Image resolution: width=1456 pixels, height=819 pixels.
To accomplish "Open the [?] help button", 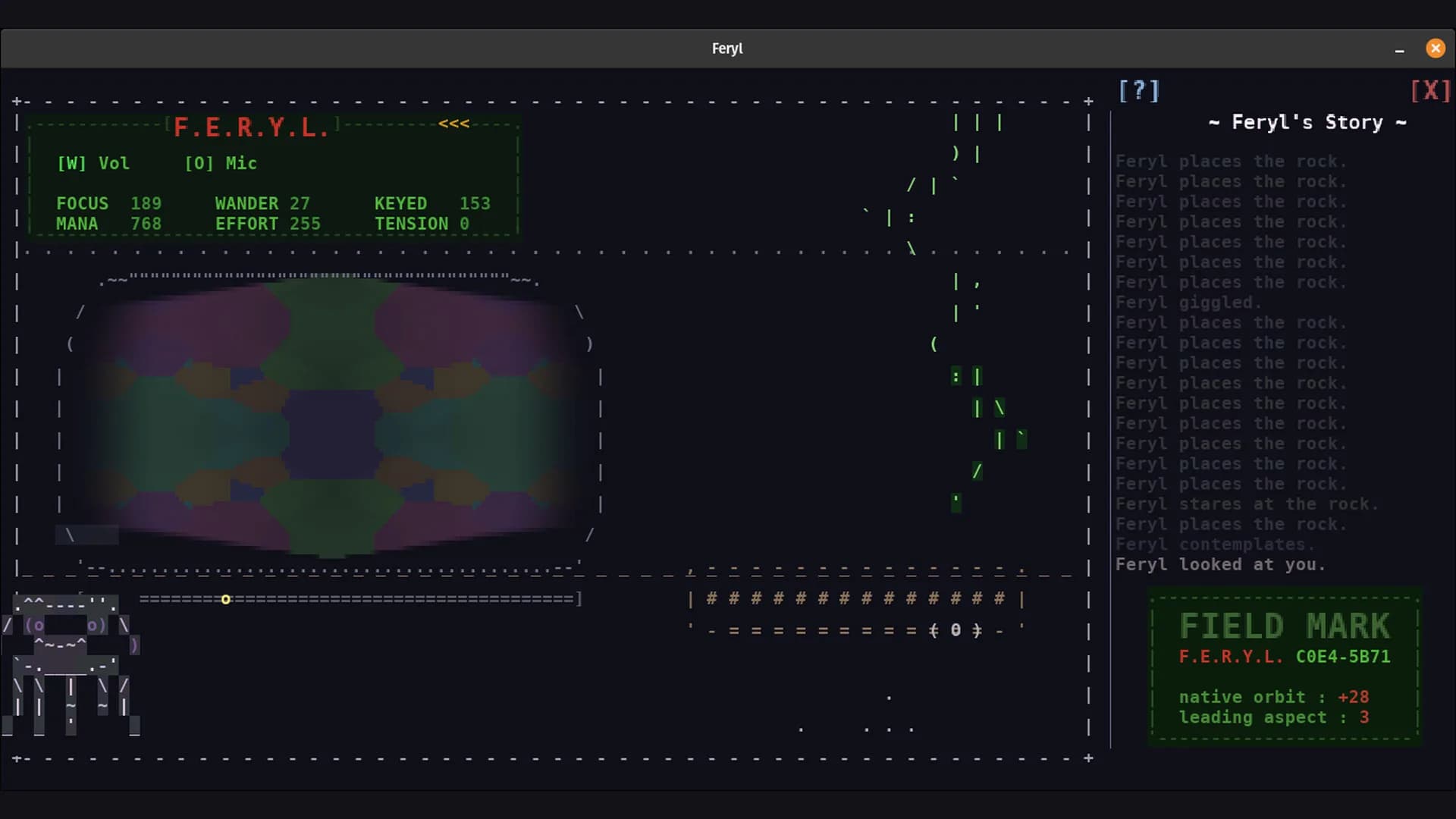I will [1139, 91].
